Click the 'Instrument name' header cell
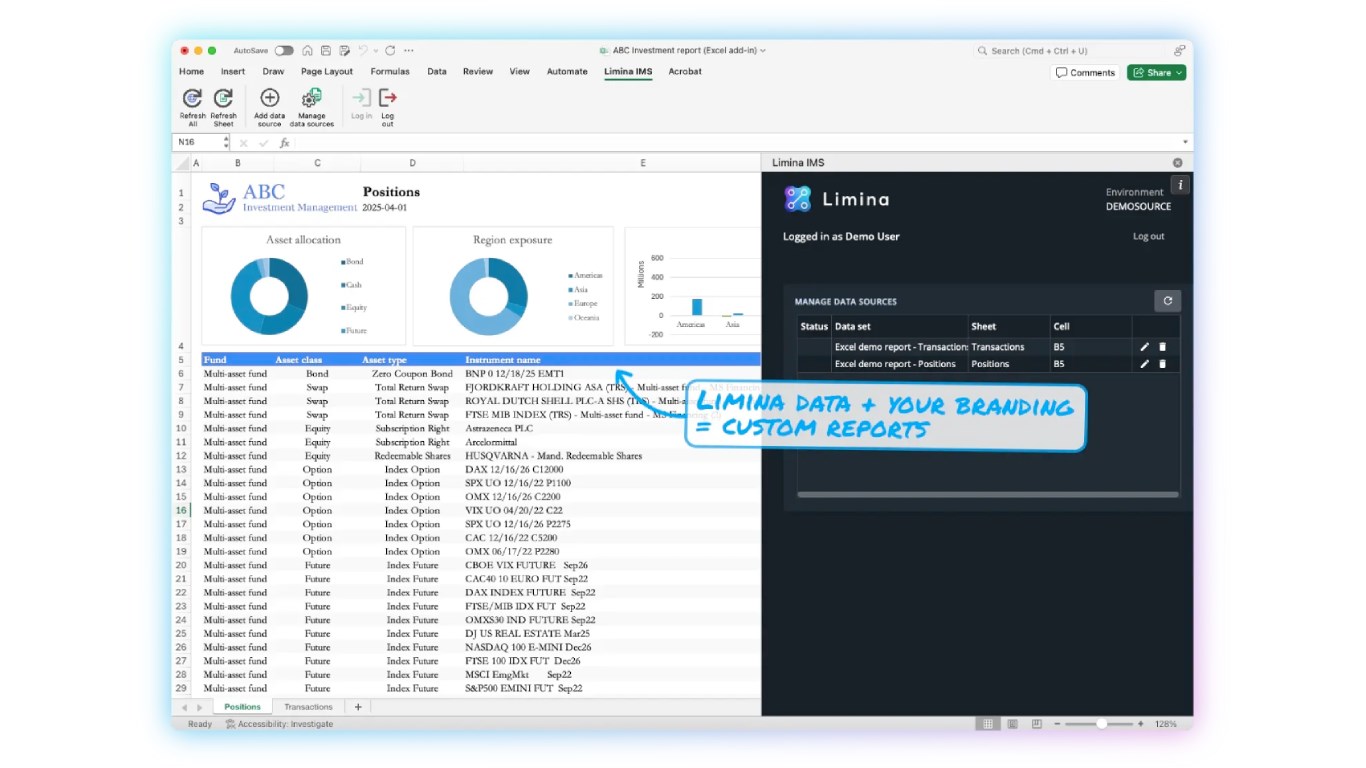Image resolution: width=1366 pixels, height=768 pixels. [x=612, y=360]
